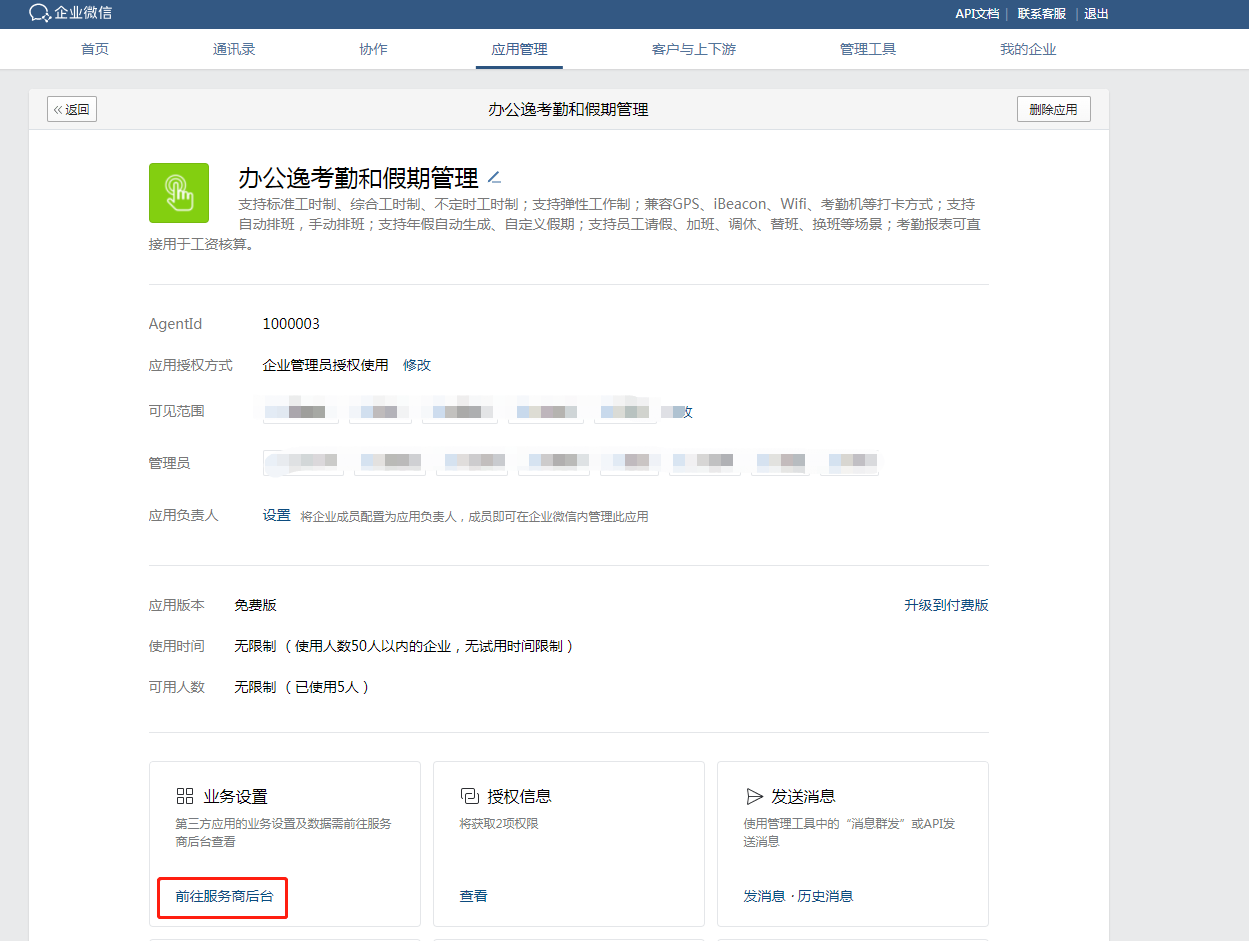Open the 管理工具 tab
The width and height of the screenshot is (1249, 941).
coord(868,49)
